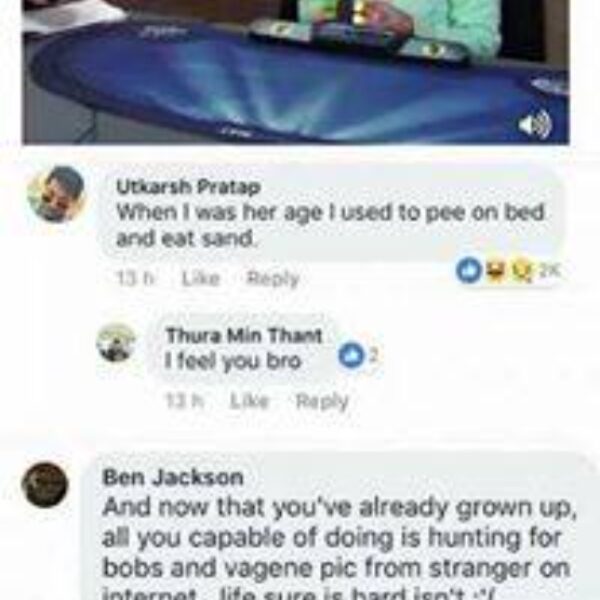
Task: Click the wow emoji reaction icon
Action: pos(522,272)
